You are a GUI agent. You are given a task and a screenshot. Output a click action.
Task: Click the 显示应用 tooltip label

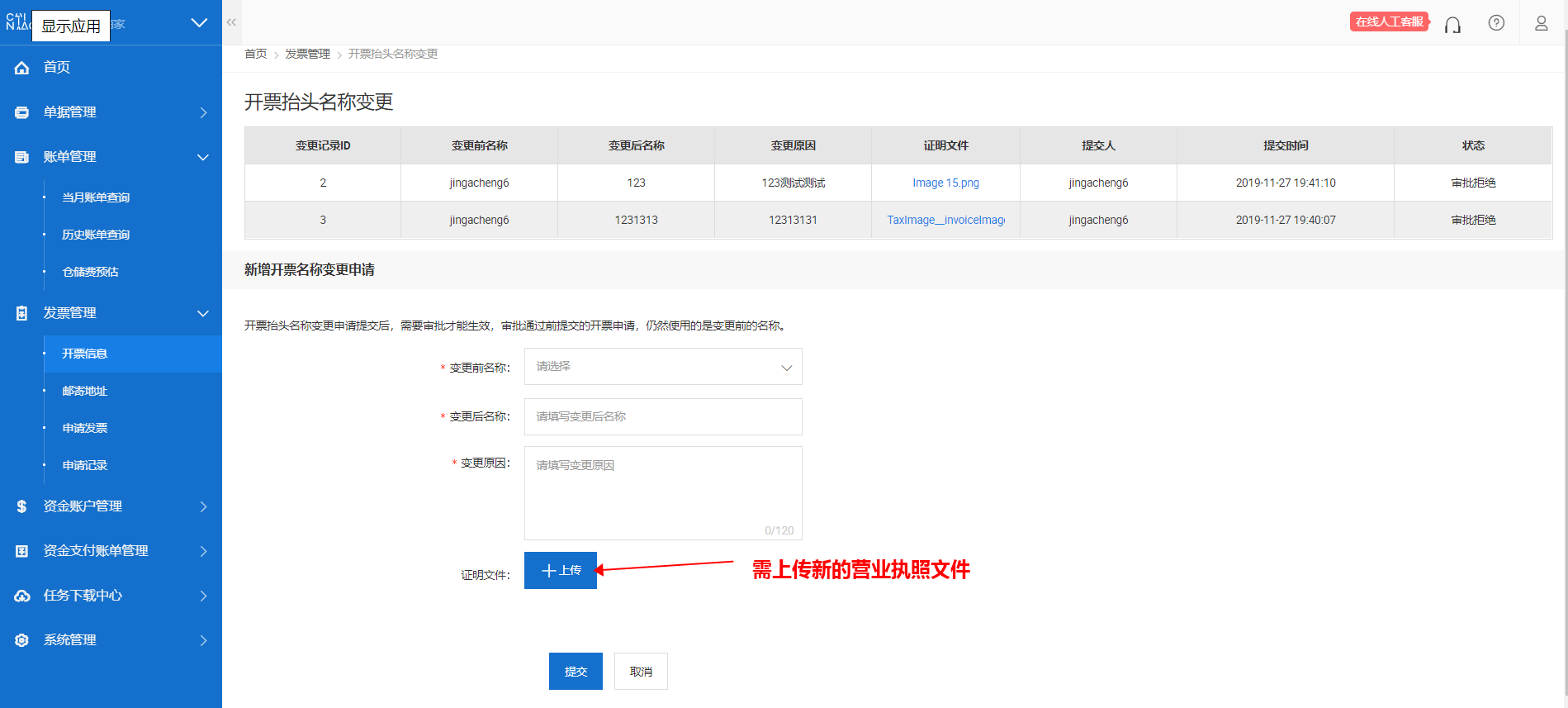pyautogui.click(x=71, y=26)
